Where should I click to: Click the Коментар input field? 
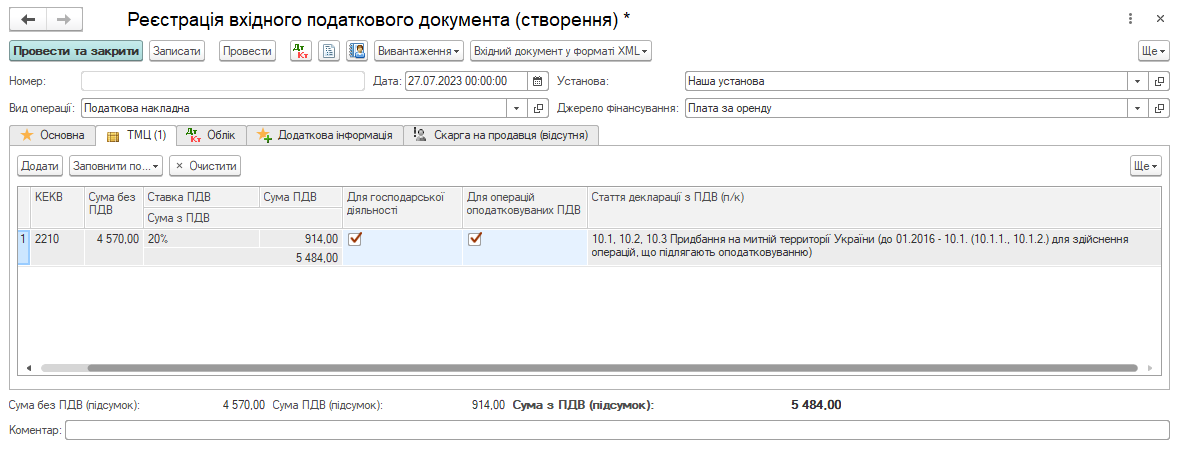pyautogui.click(x=616, y=430)
